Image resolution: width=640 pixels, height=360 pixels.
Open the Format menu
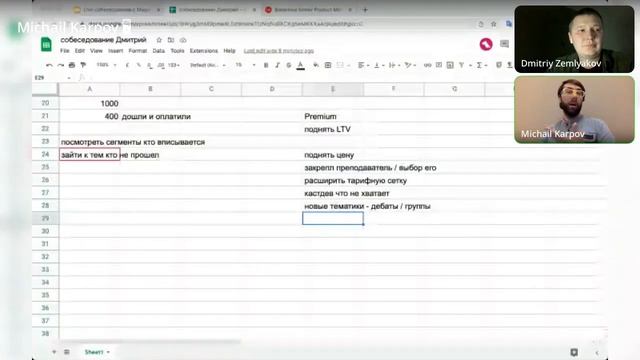point(138,51)
